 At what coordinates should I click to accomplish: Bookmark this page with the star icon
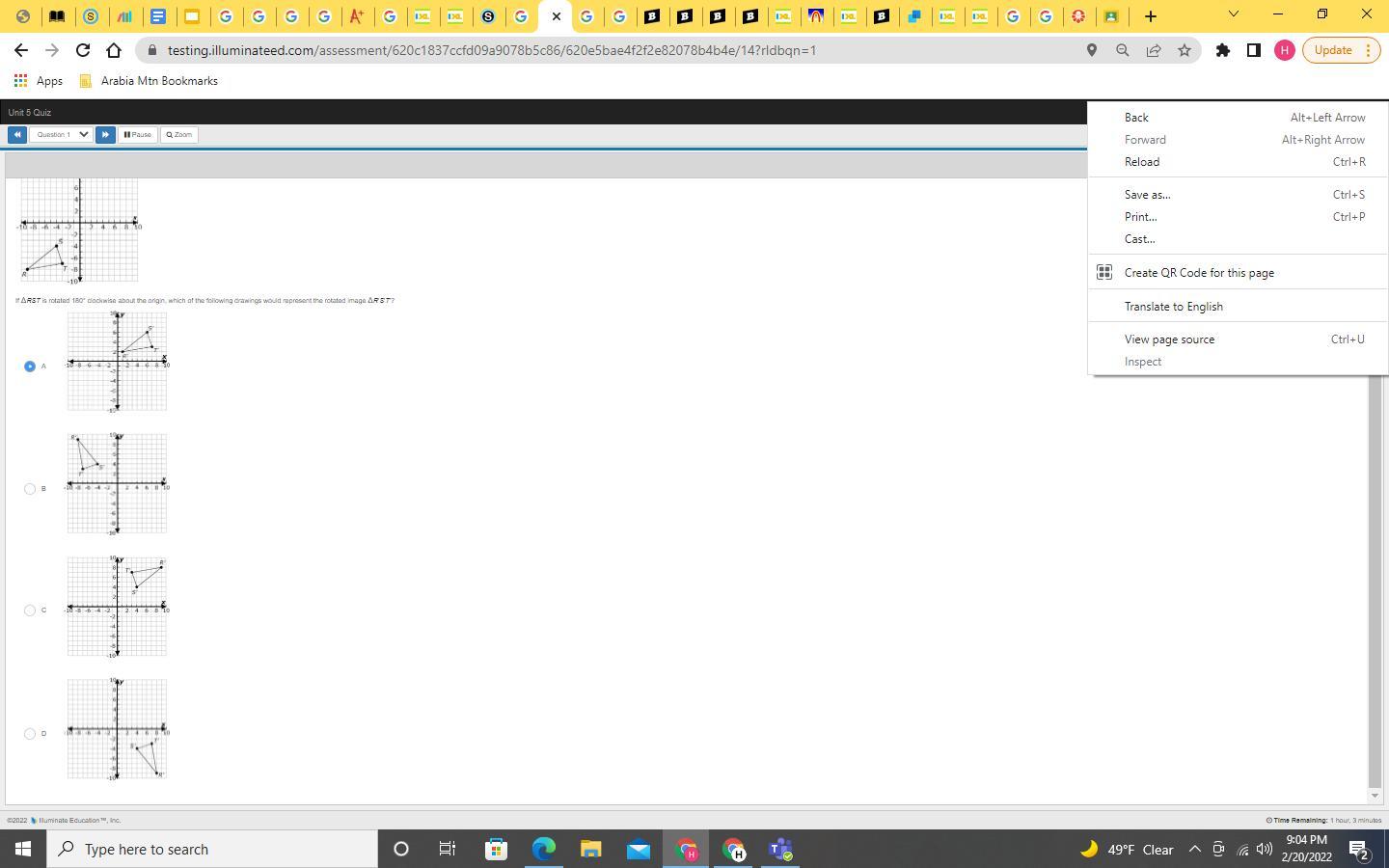pyautogui.click(x=1185, y=50)
